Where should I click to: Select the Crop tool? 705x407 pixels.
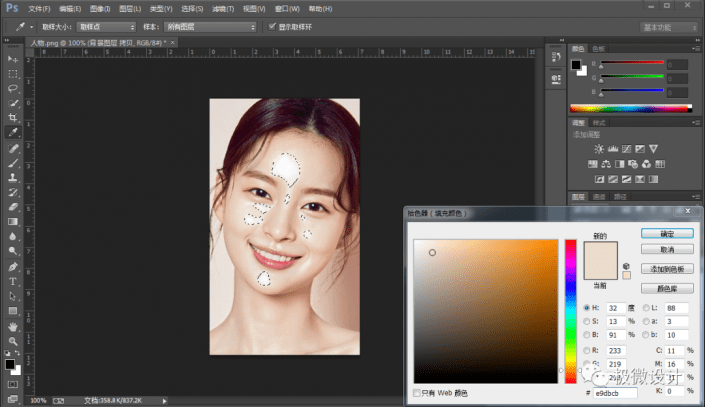[13, 117]
